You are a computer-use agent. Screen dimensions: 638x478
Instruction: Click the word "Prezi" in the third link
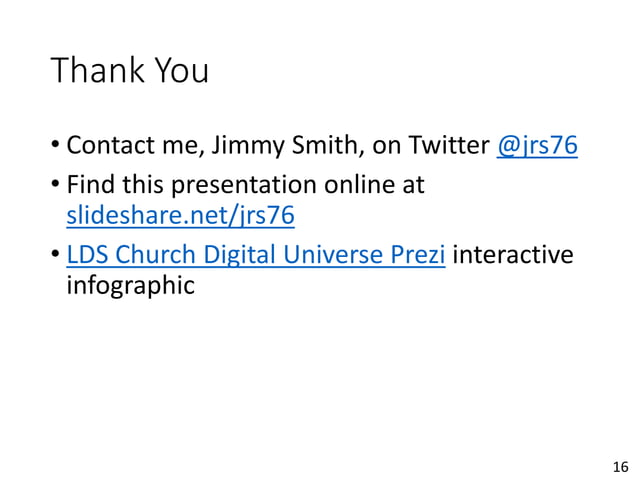[x=416, y=257]
